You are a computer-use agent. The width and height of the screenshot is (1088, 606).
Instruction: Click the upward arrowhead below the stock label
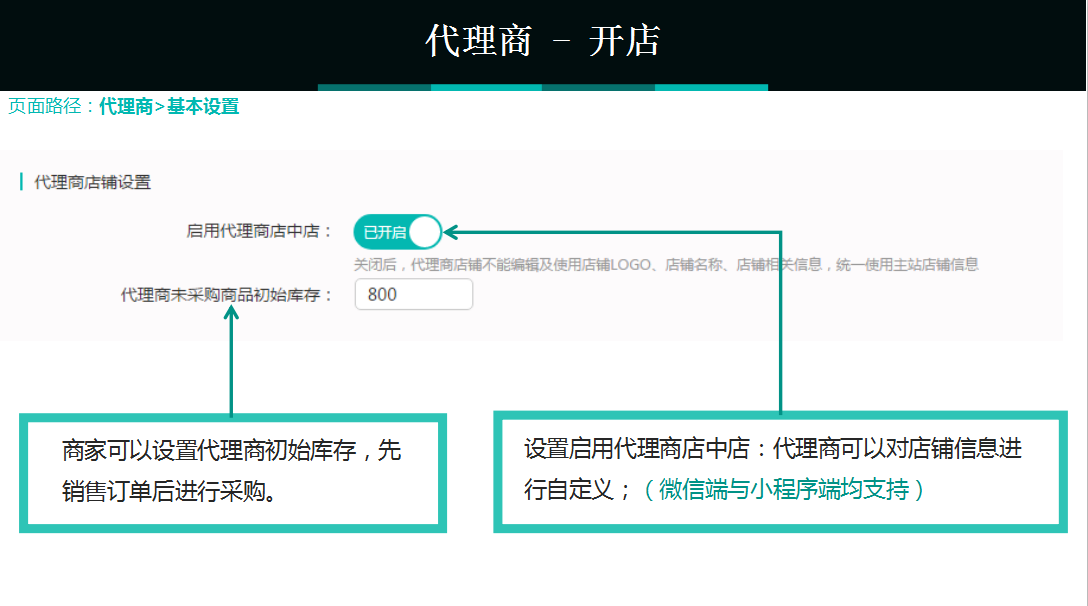(x=231, y=315)
